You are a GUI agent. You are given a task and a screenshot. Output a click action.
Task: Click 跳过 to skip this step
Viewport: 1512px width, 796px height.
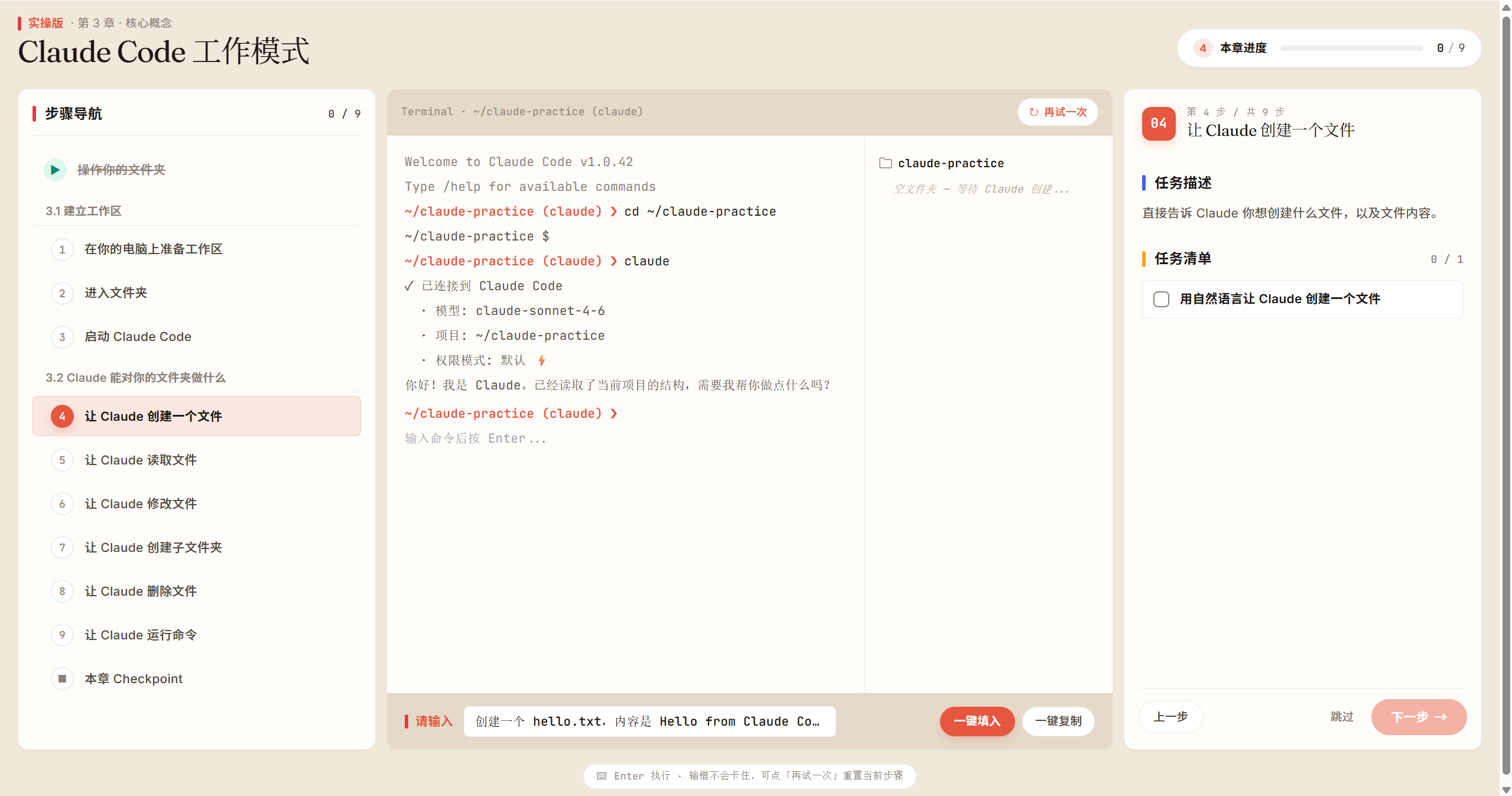[x=1342, y=717]
